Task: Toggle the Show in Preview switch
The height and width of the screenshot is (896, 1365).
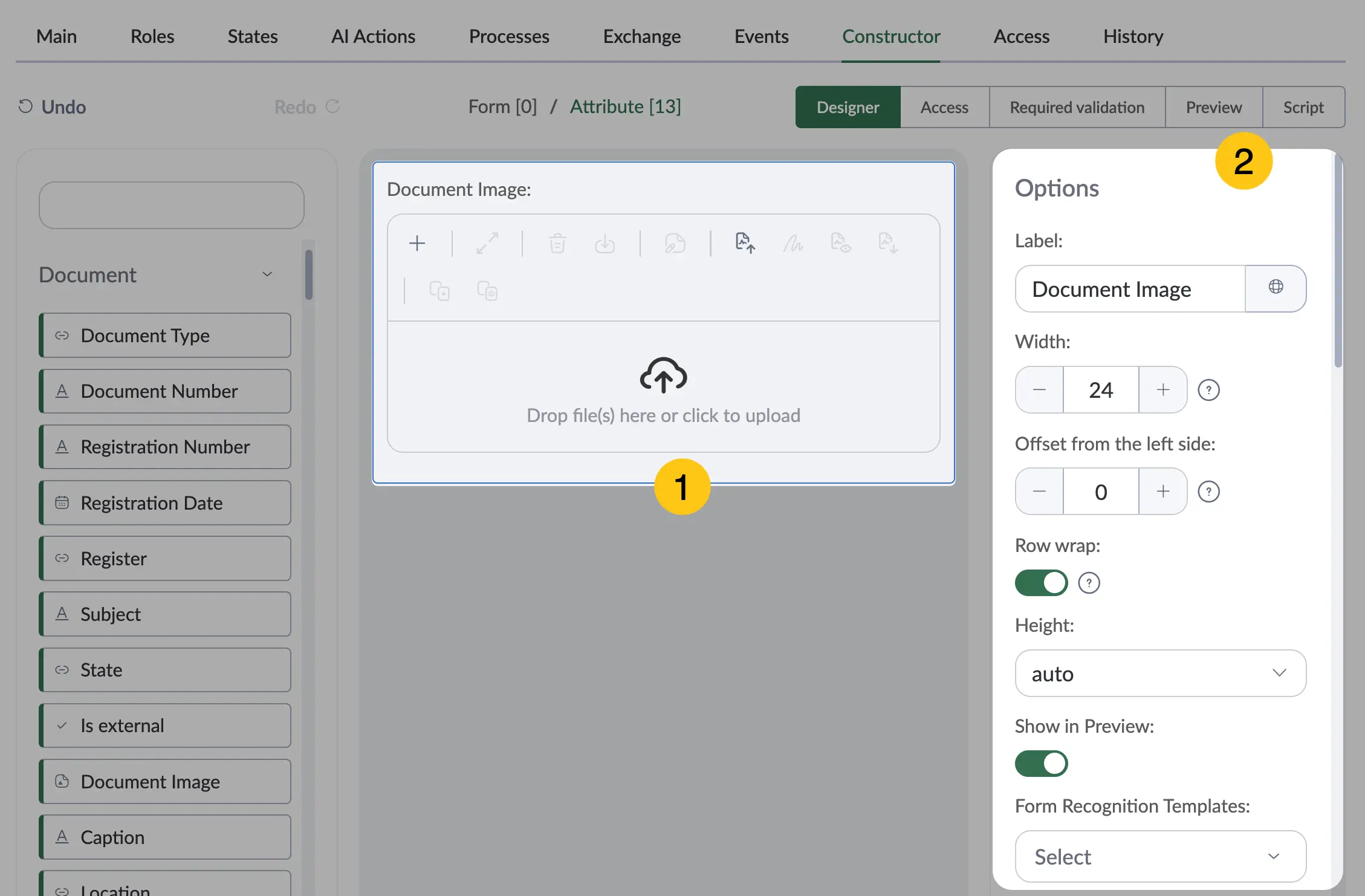Action: click(x=1042, y=764)
